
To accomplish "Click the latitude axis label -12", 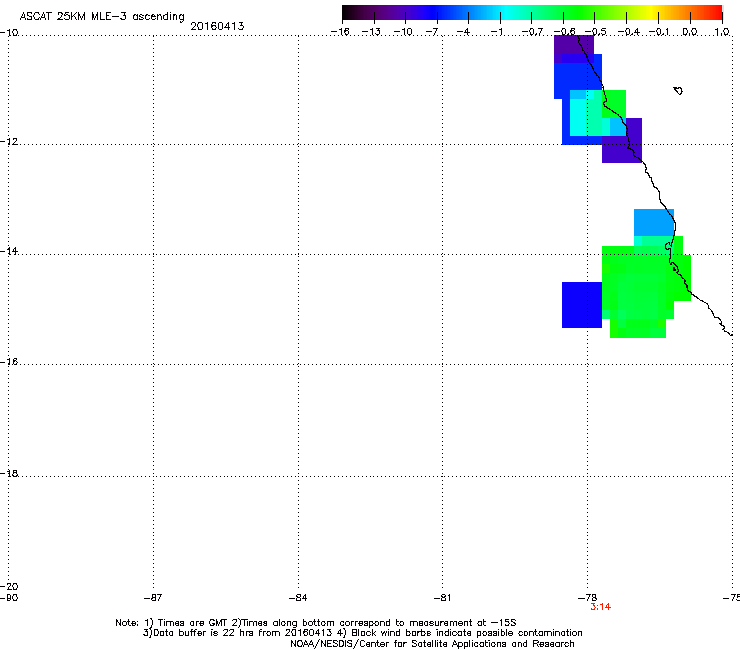I will (x=9, y=142).
